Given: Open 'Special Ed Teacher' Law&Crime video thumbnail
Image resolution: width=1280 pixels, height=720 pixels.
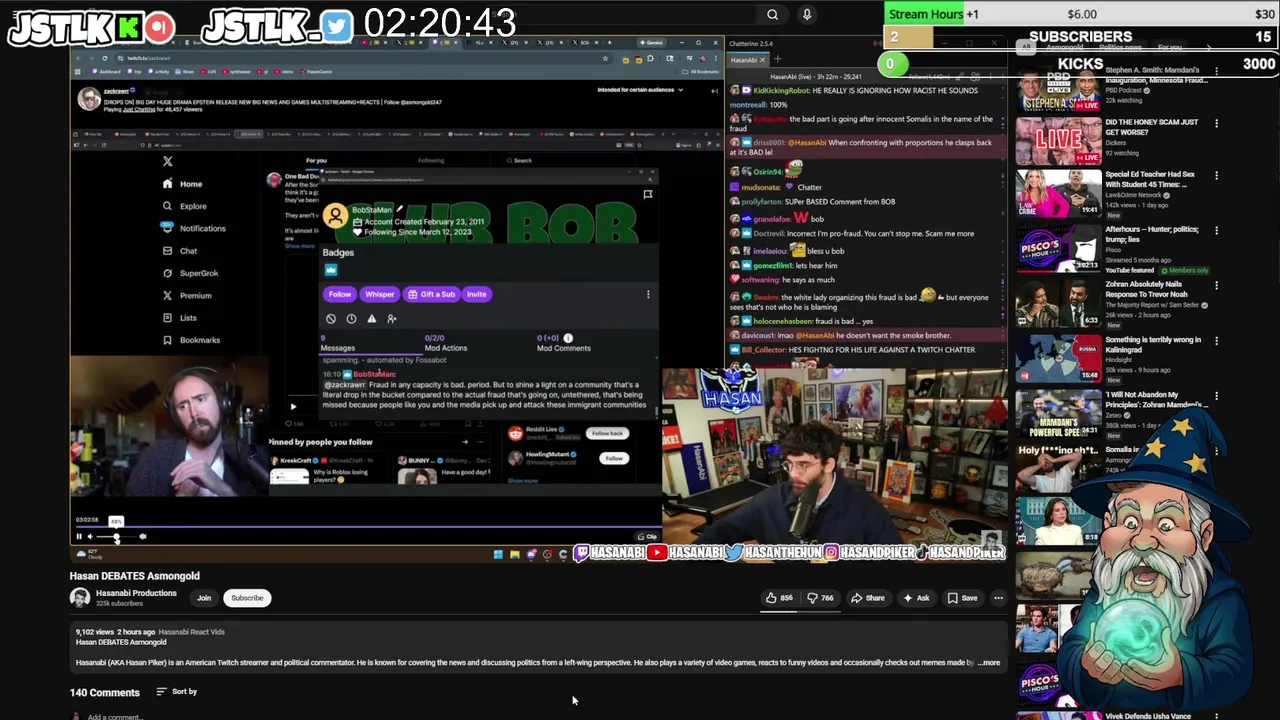Looking at the screenshot, I should (x=1058, y=193).
